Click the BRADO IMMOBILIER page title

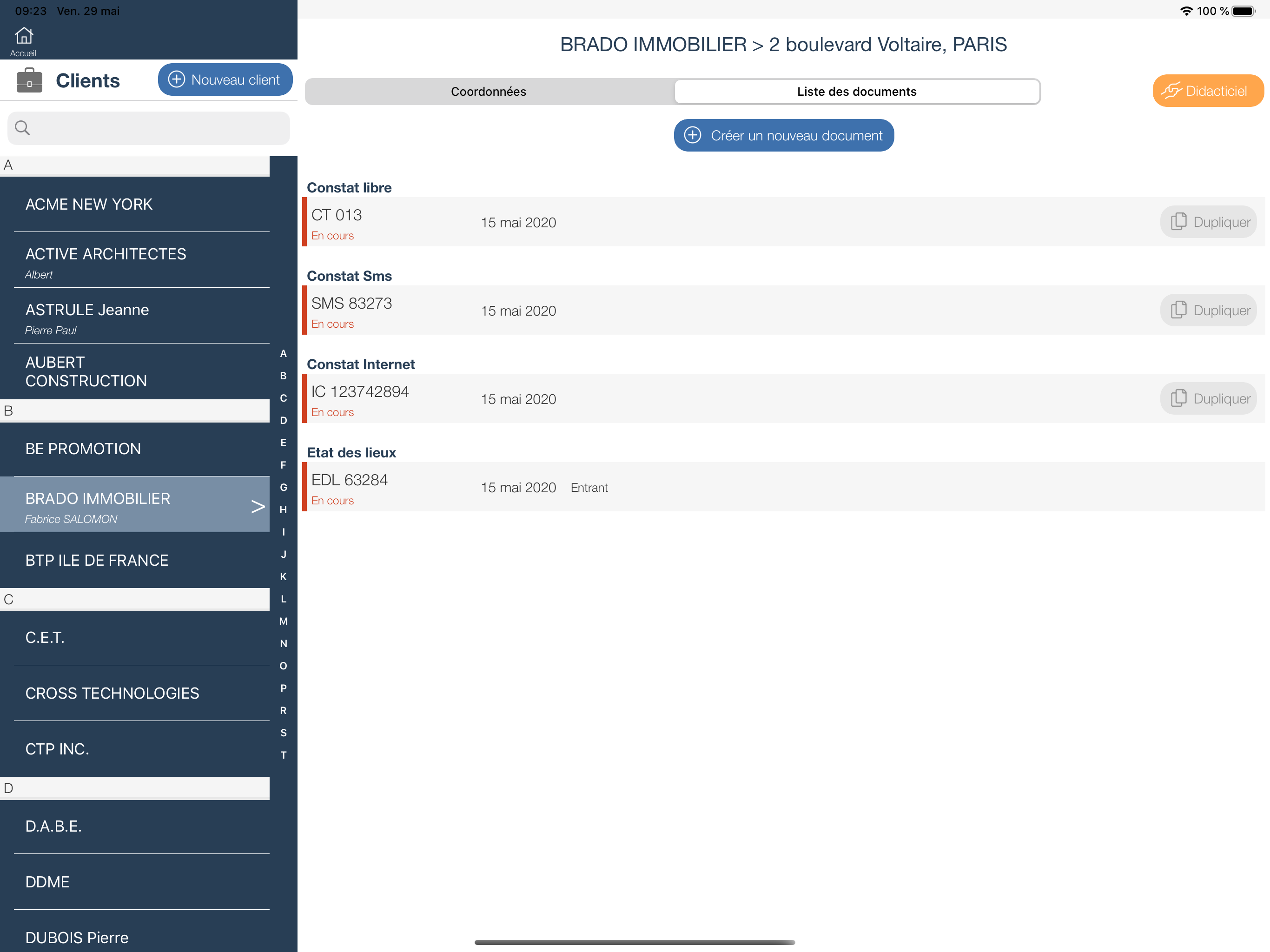(783, 44)
